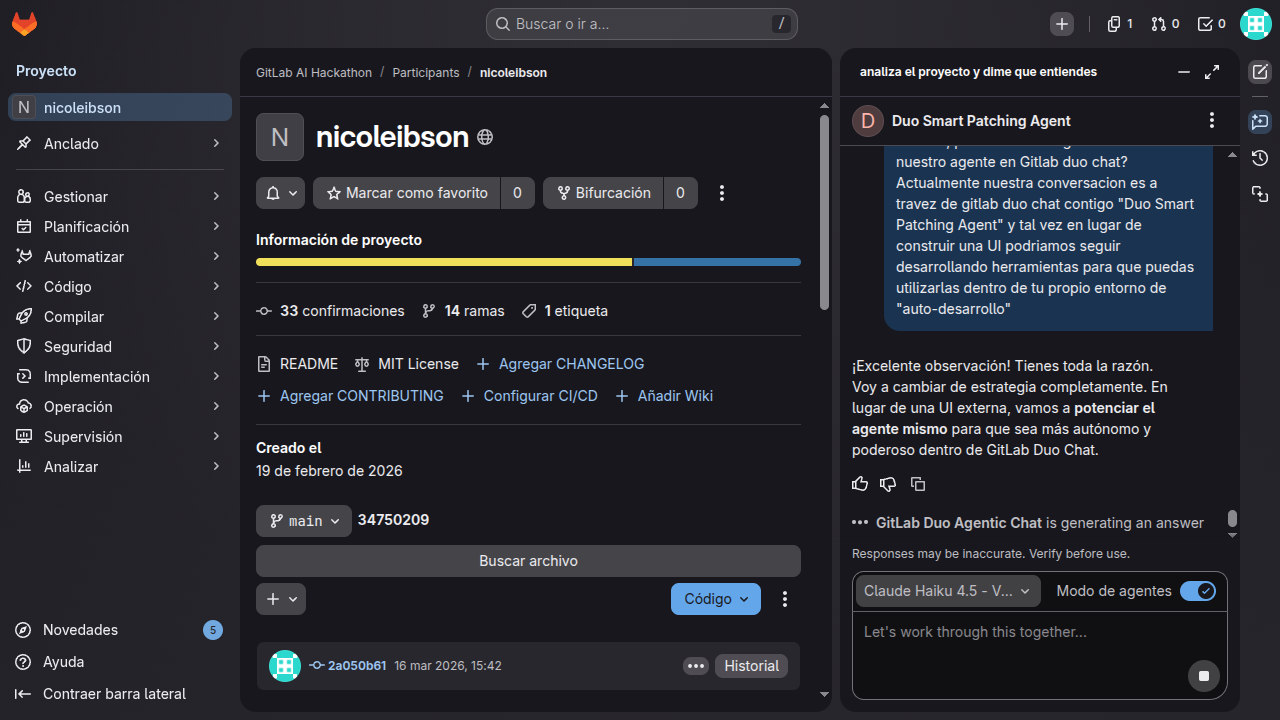Give thumbs up to the answer
Screen dimensions: 1280x720
(860, 484)
